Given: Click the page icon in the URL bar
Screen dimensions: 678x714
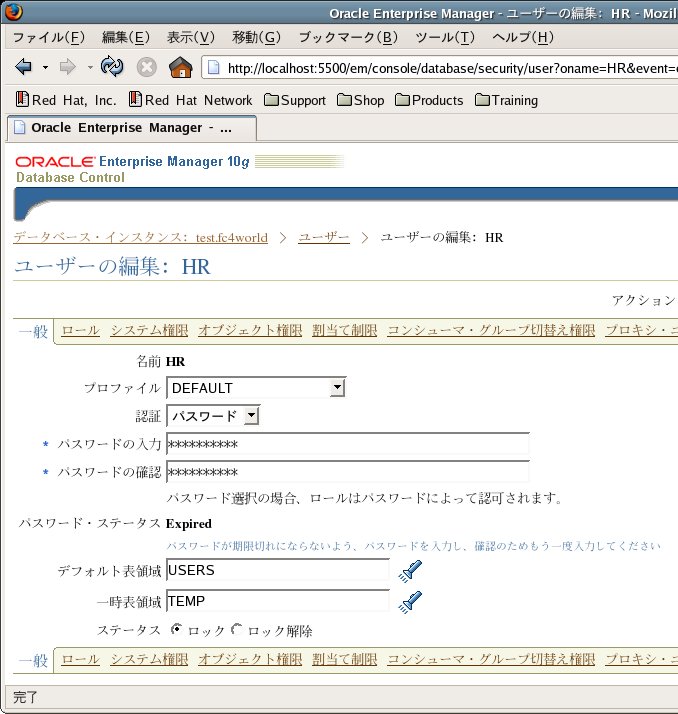Looking at the screenshot, I should pos(213,68).
